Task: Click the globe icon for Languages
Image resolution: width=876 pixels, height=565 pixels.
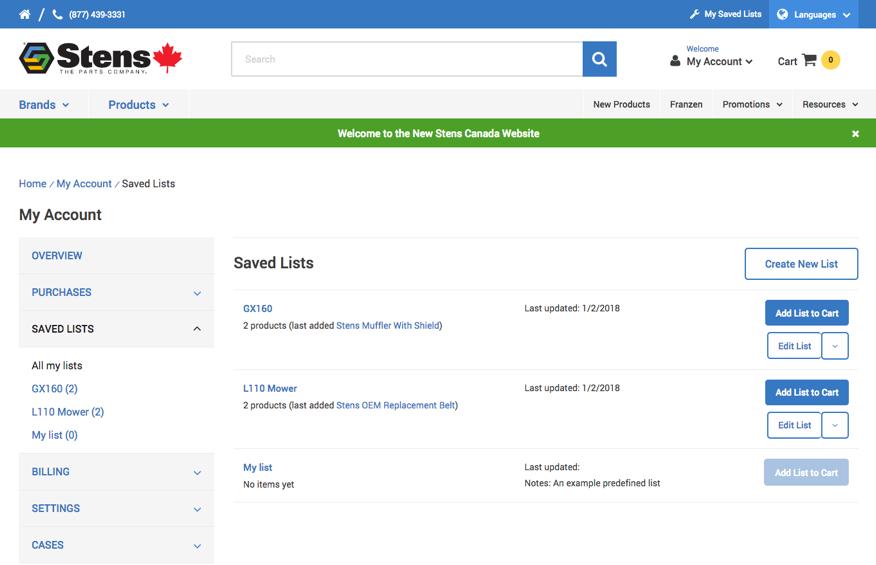Action: pos(782,14)
